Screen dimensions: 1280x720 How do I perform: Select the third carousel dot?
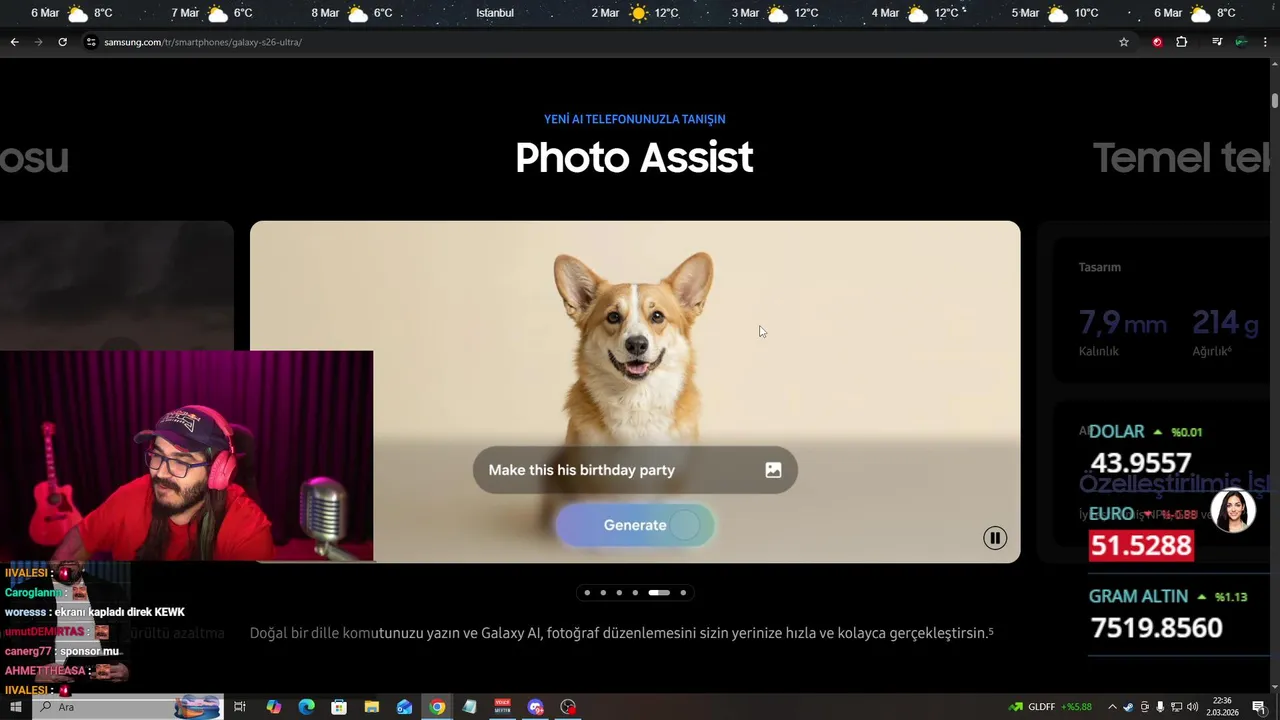tap(619, 593)
